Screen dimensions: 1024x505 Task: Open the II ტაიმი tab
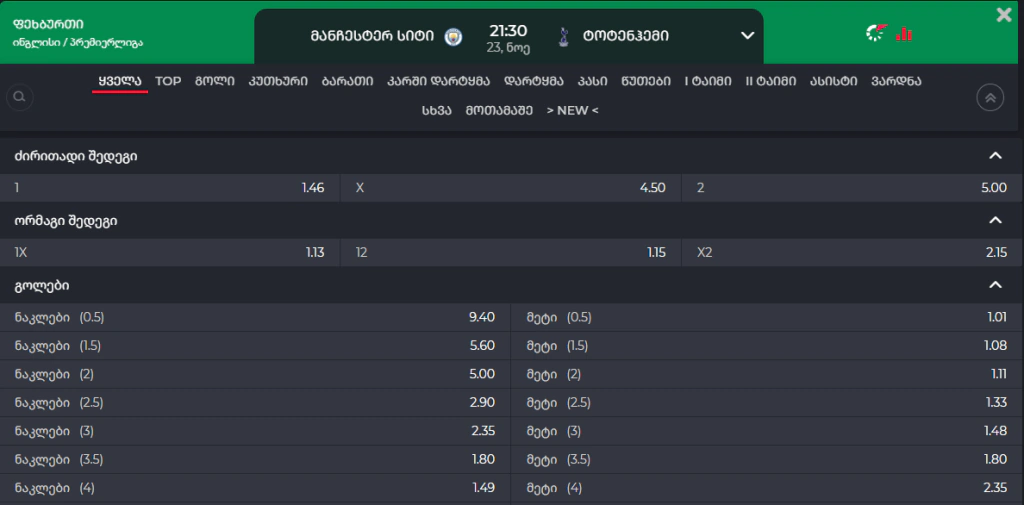point(771,82)
